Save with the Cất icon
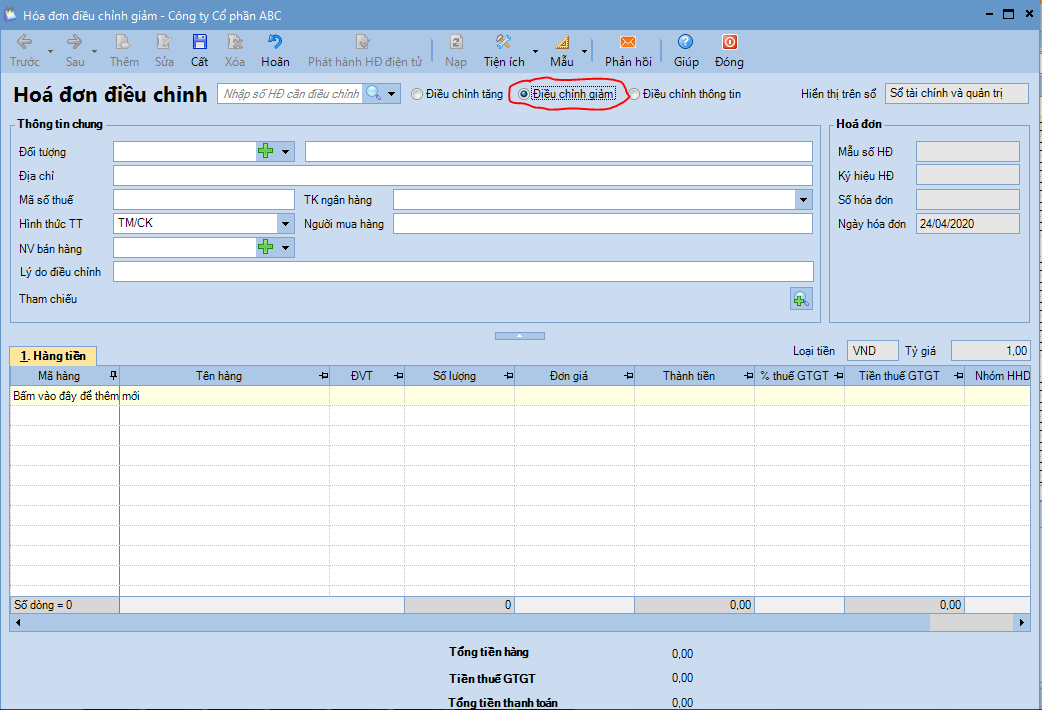This screenshot has width=1042, height=710. pyautogui.click(x=199, y=51)
